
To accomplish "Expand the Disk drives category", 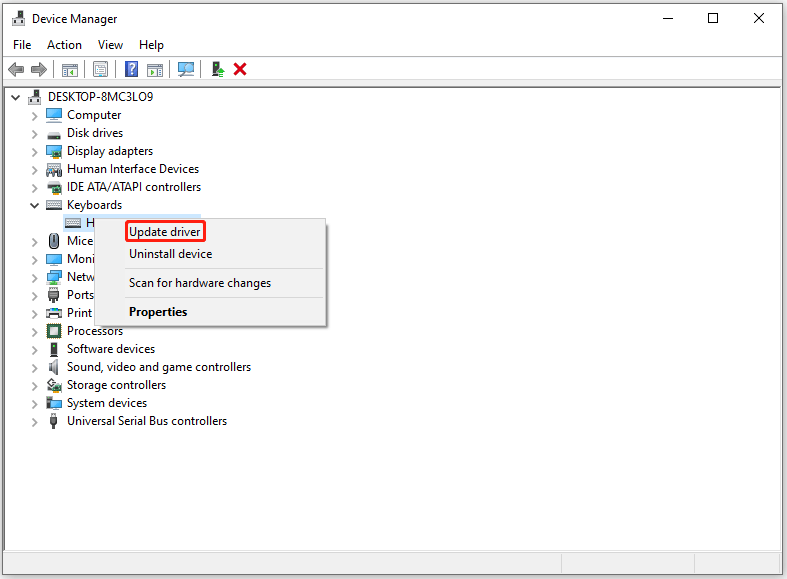I will (34, 134).
